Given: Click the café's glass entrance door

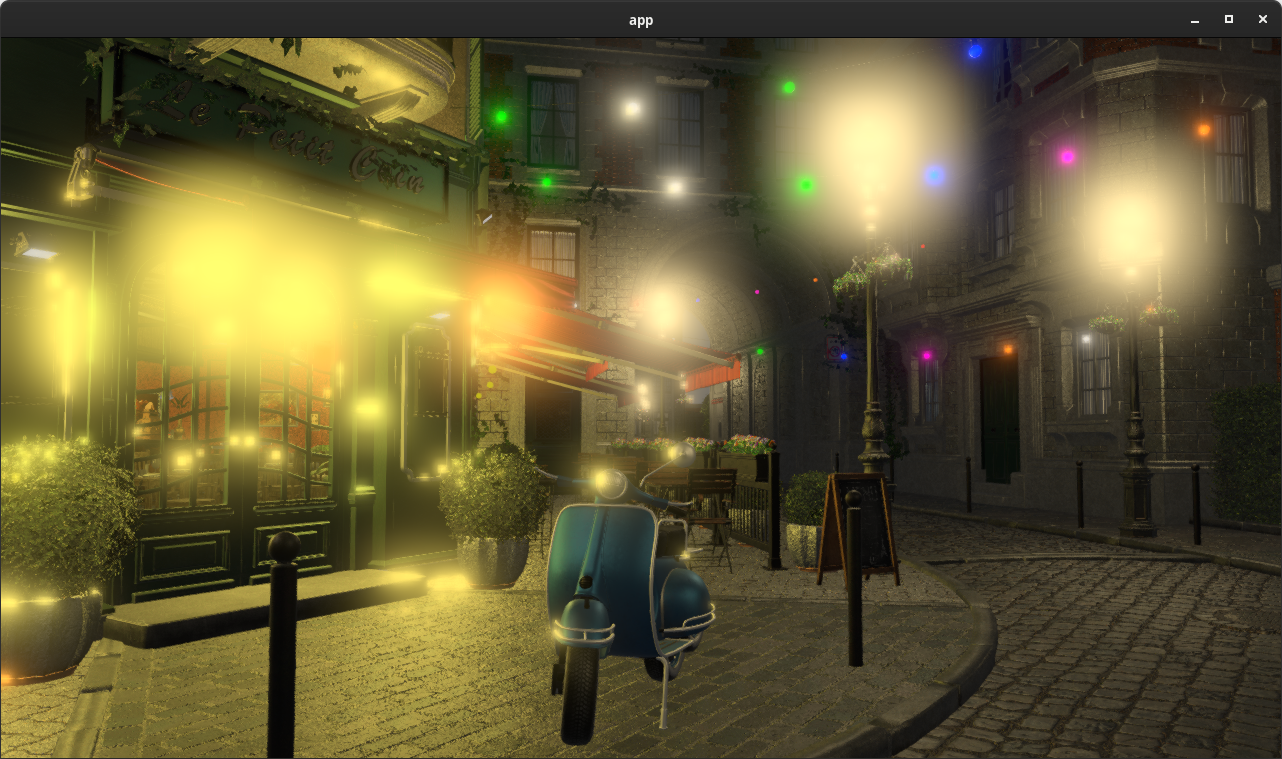Looking at the screenshot, I should (428, 420).
